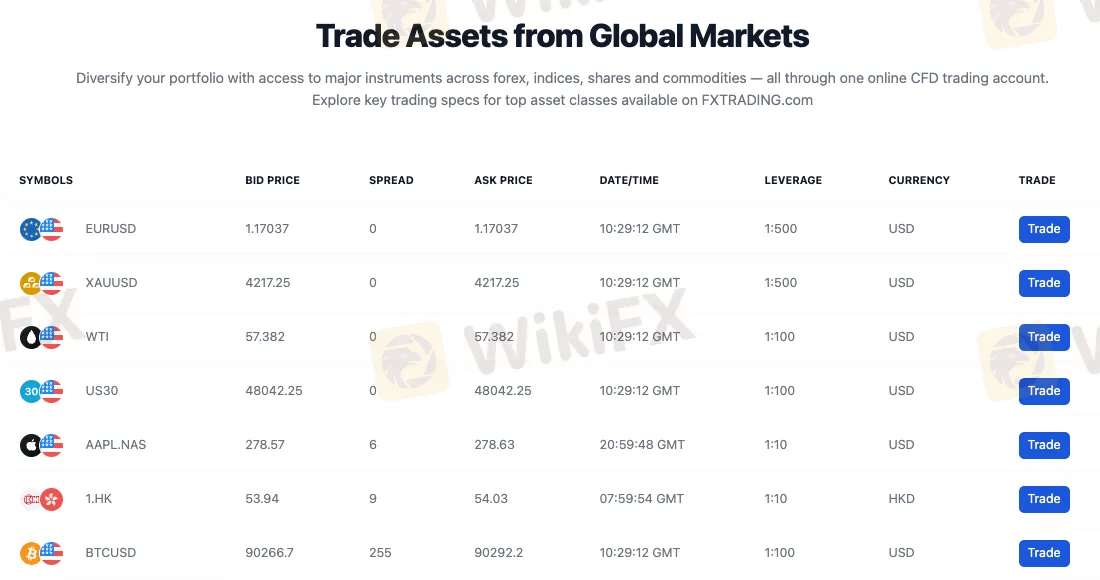Click the Trade button for XAUUSD
Viewport: 1100px width, 580px height.
click(1044, 283)
